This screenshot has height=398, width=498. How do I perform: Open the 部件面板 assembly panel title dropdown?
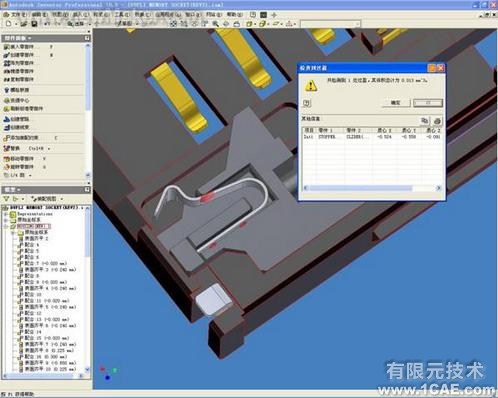coord(18,38)
